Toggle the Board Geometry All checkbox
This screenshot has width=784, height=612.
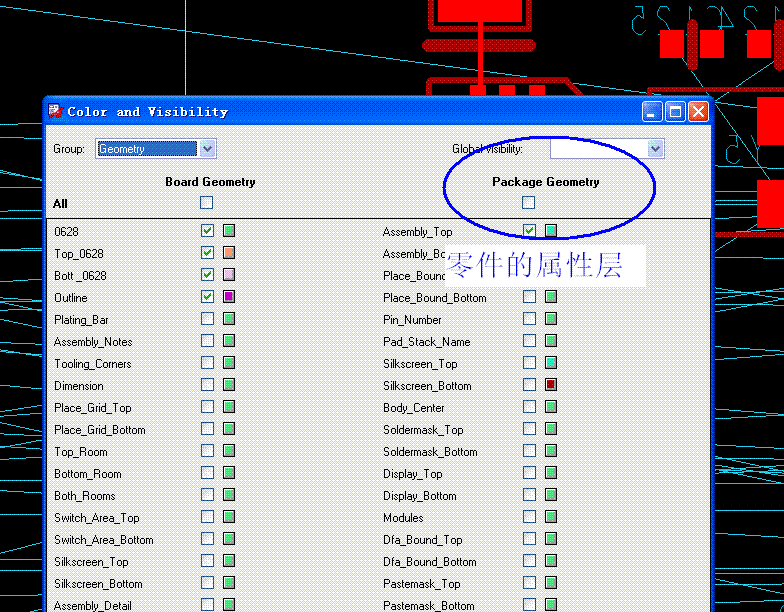coord(206,202)
